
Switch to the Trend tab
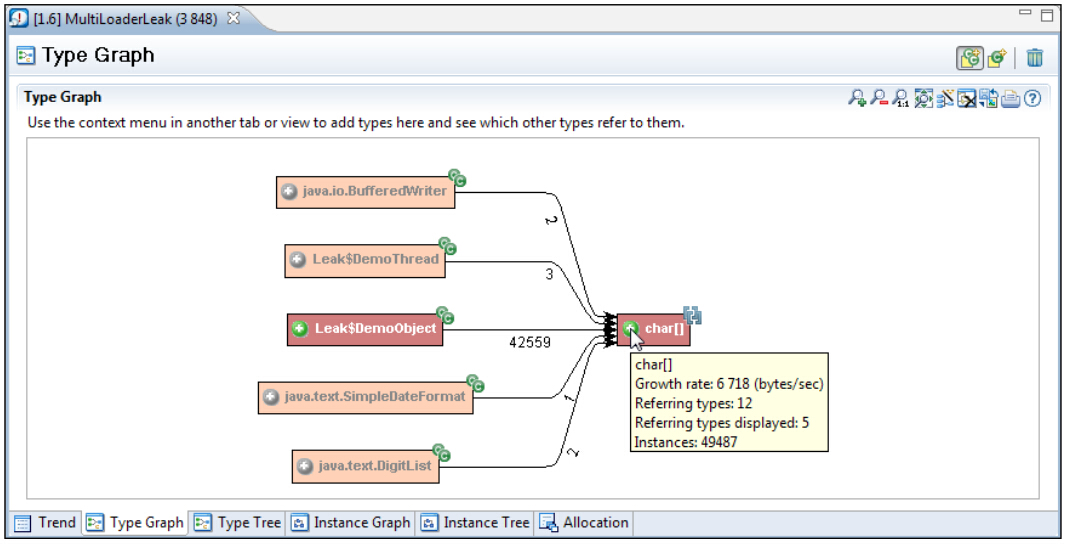pyautogui.click(x=46, y=523)
